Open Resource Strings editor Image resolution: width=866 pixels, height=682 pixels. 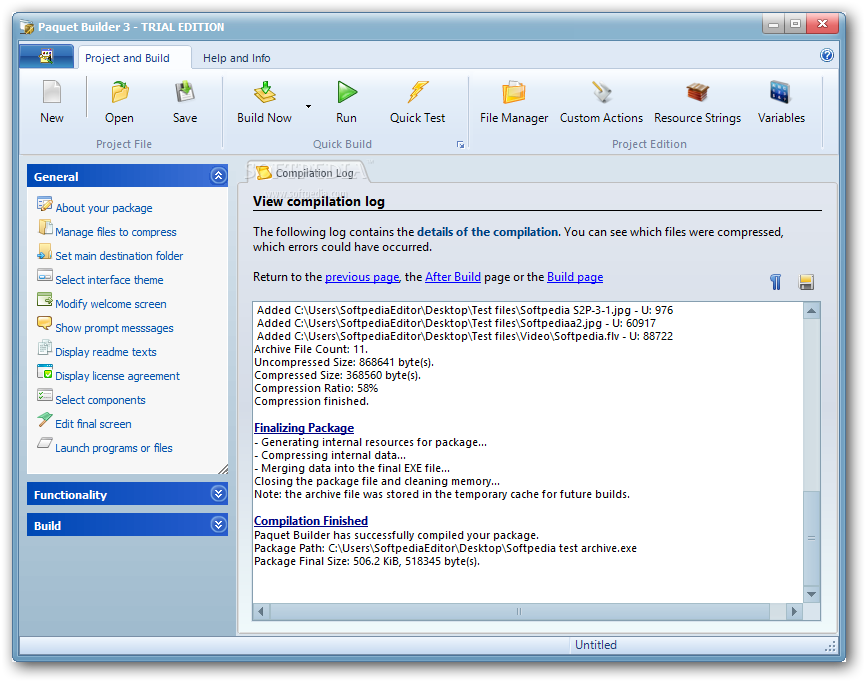click(x=698, y=92)
